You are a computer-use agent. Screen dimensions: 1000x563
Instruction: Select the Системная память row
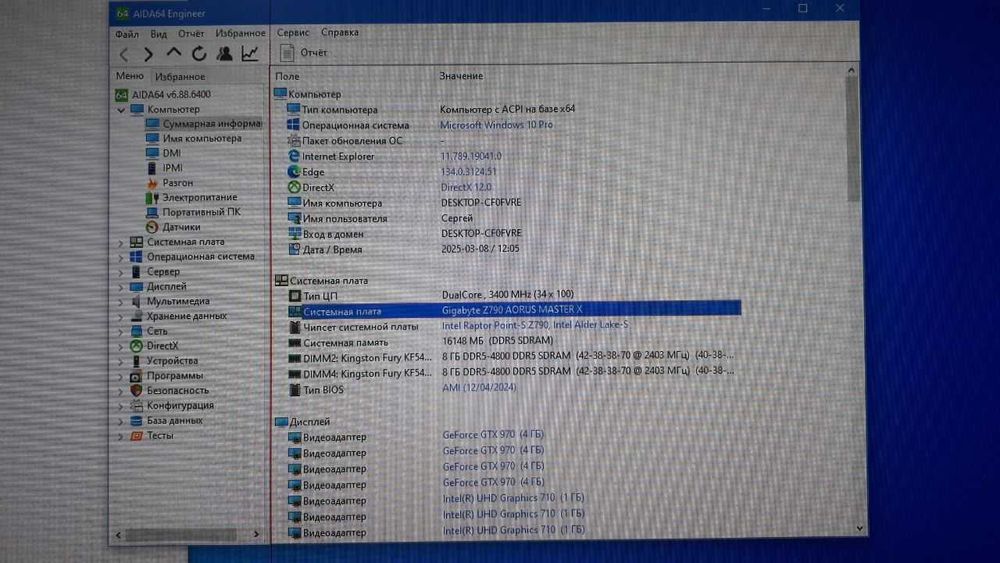[514, 342]
